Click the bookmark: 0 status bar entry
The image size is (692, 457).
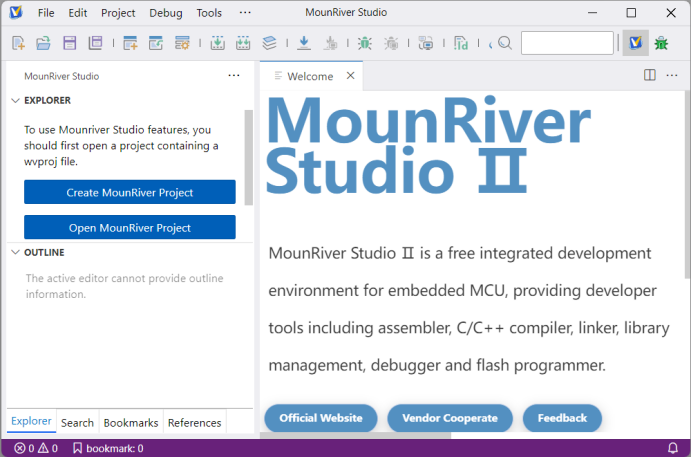click(x=109, y=448)
